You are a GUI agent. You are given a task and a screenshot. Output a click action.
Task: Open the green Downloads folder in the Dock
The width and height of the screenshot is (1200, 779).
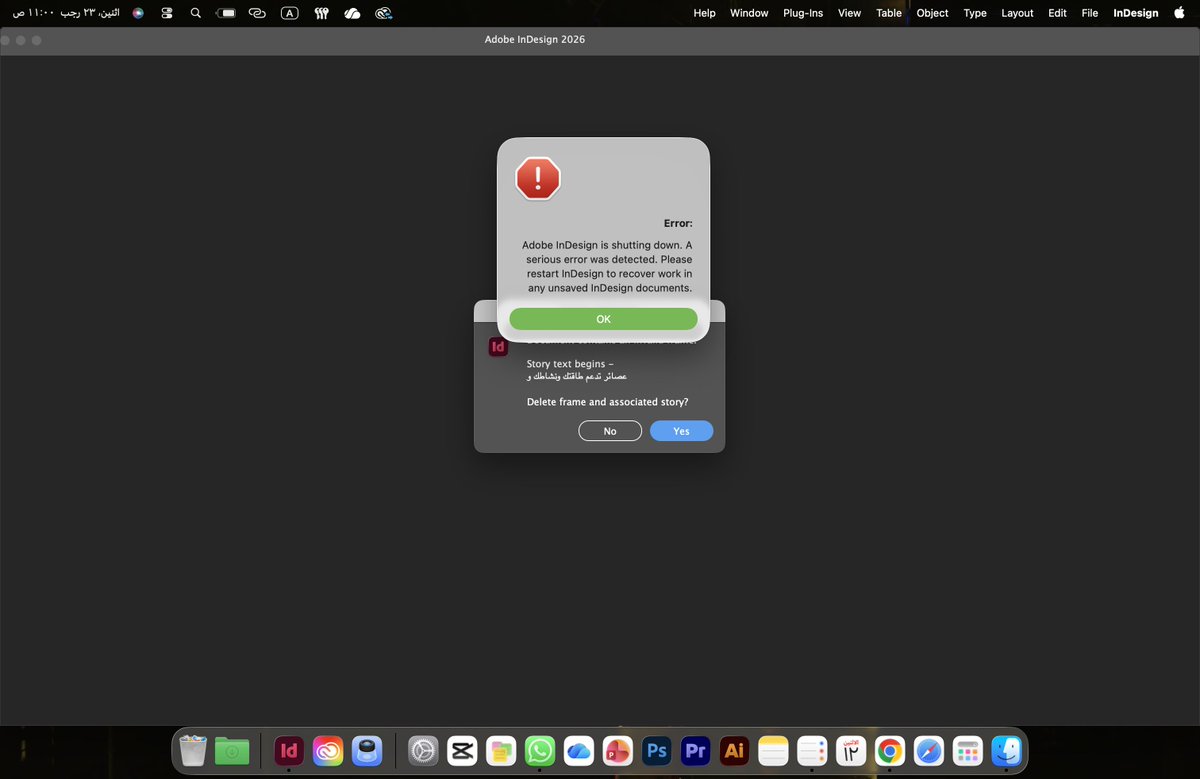[x=232, y=750]
